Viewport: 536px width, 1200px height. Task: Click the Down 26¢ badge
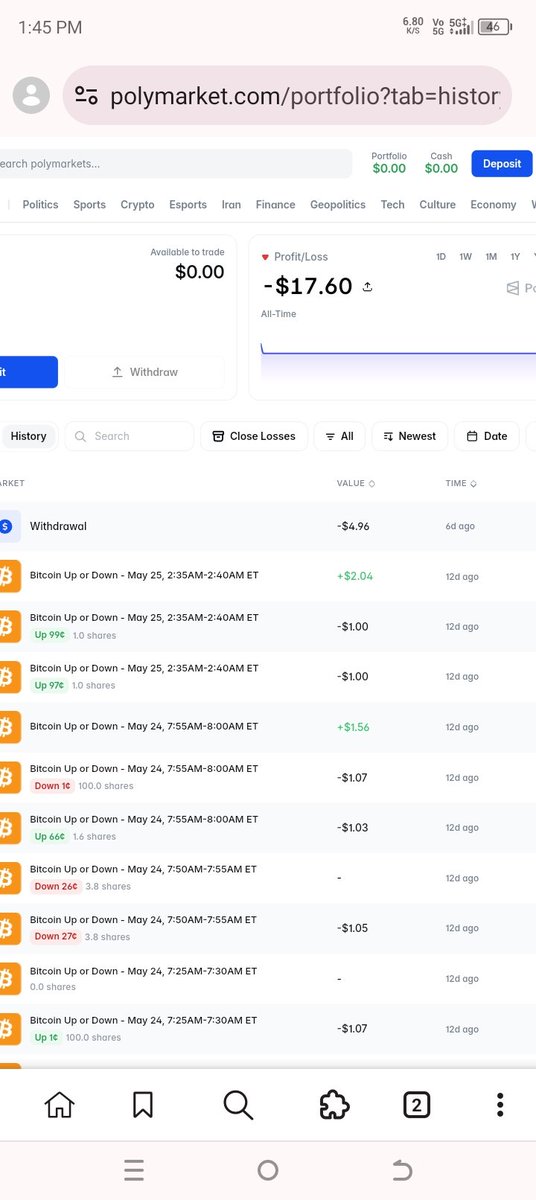tap(55, 886)
